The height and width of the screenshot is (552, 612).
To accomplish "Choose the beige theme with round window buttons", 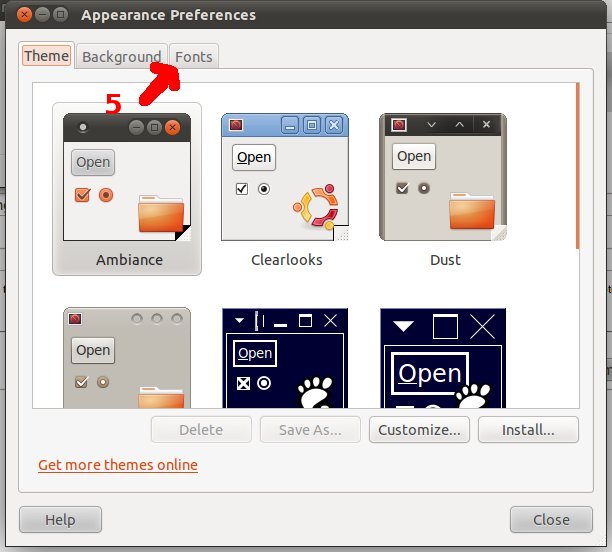I will (x=127, y=358).
